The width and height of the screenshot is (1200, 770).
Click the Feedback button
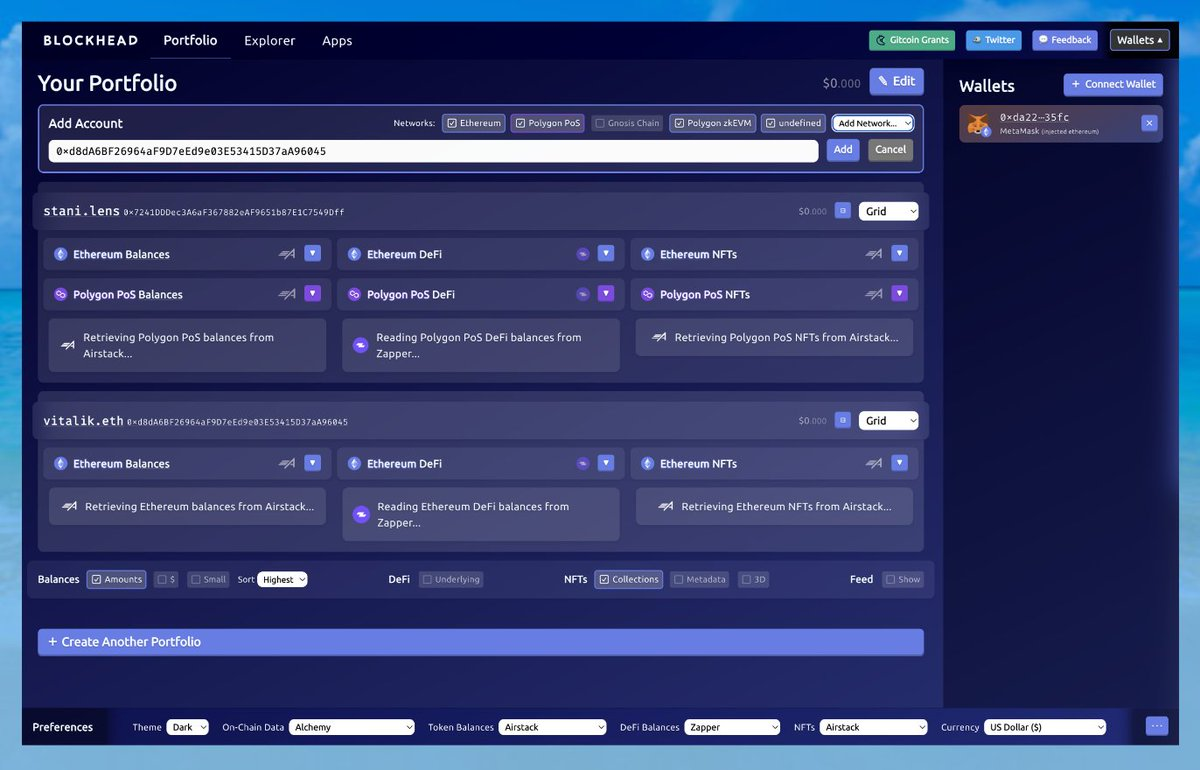1065,40
